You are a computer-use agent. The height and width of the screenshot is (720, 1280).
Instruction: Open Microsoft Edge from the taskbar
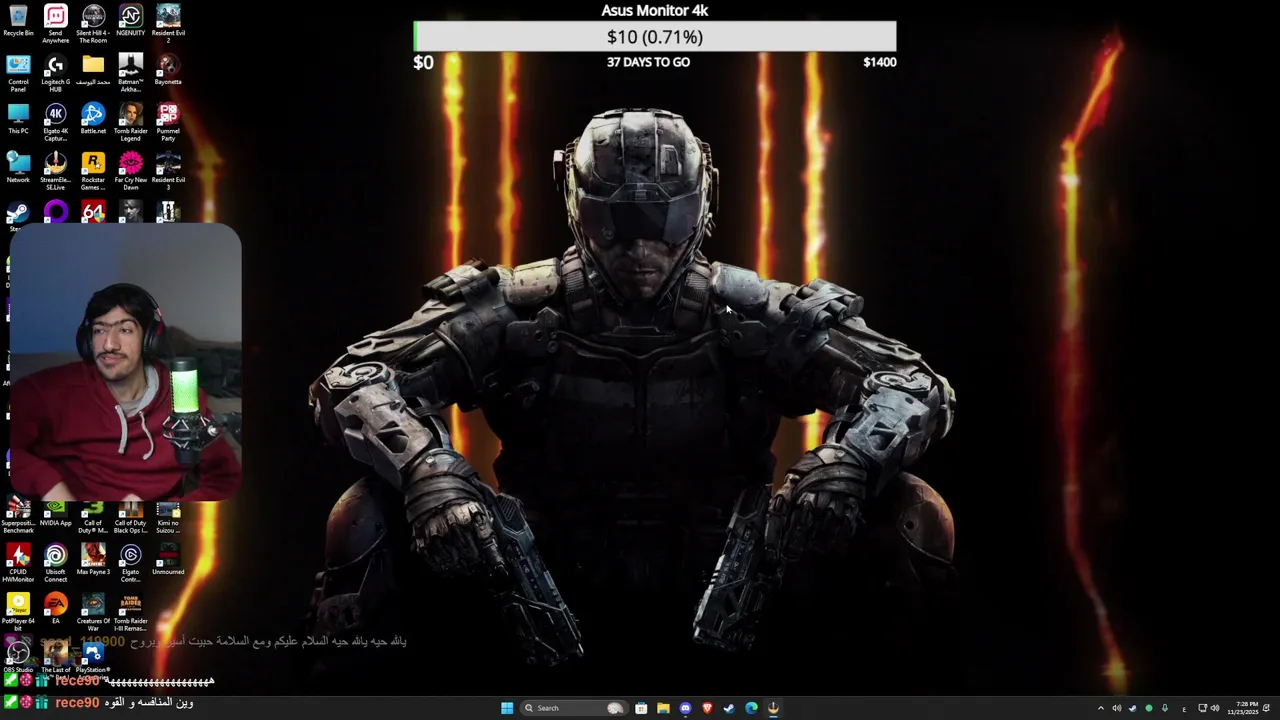[751, 708]
